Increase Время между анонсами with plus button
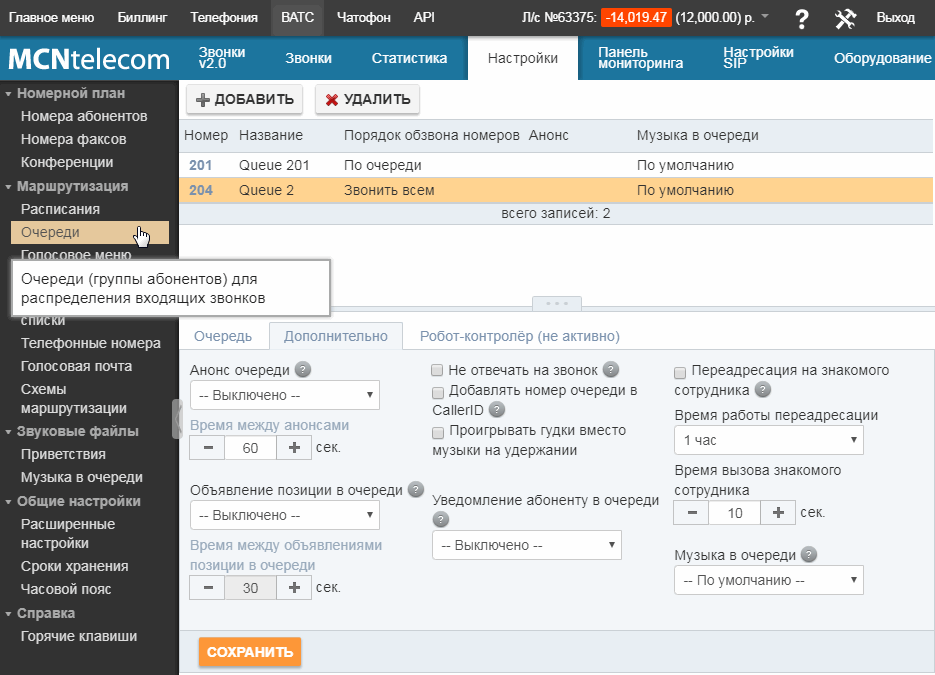The image size is (935, 675). pos(294,448)
